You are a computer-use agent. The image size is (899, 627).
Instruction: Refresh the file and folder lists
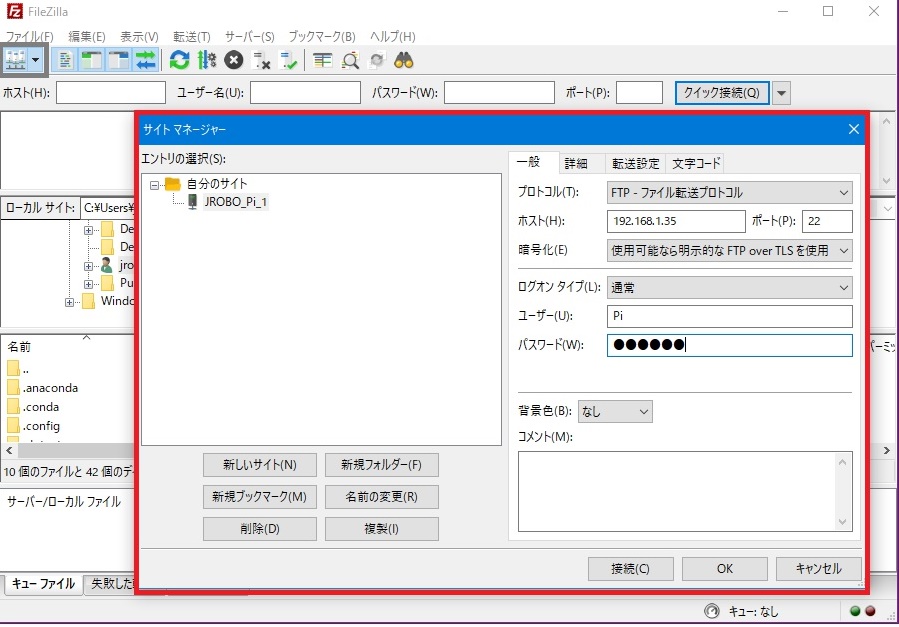coord(179,60)
